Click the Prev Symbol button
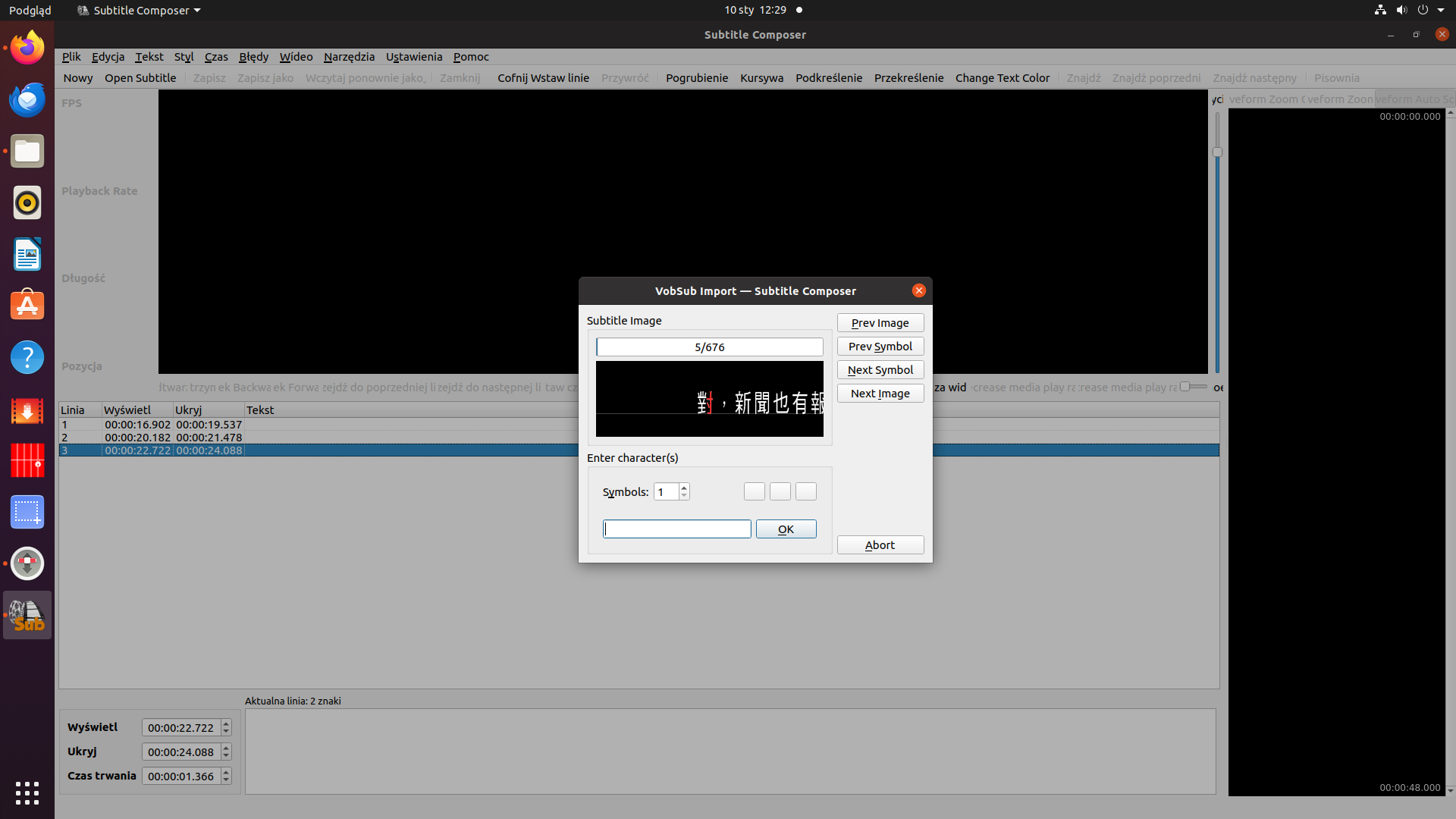 pos(880,347)
